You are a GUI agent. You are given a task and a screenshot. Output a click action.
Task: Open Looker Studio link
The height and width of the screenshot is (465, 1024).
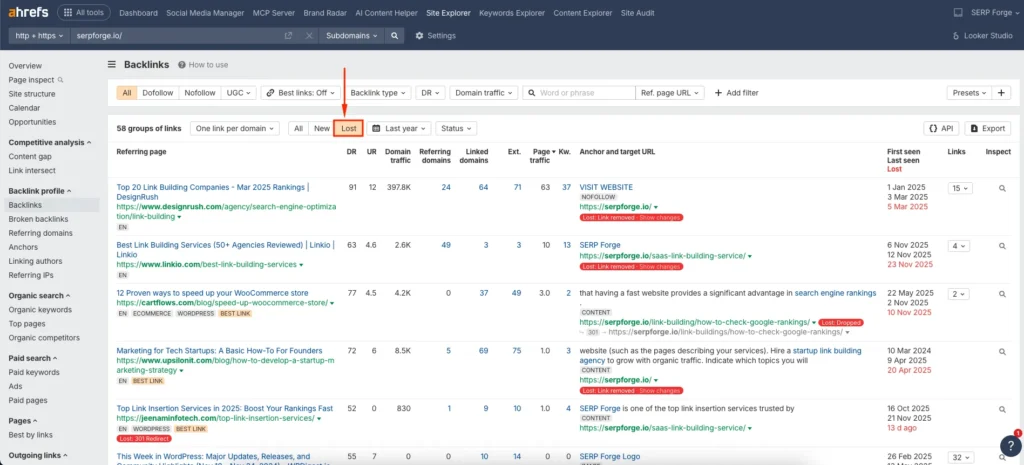(x=983, y=36)
